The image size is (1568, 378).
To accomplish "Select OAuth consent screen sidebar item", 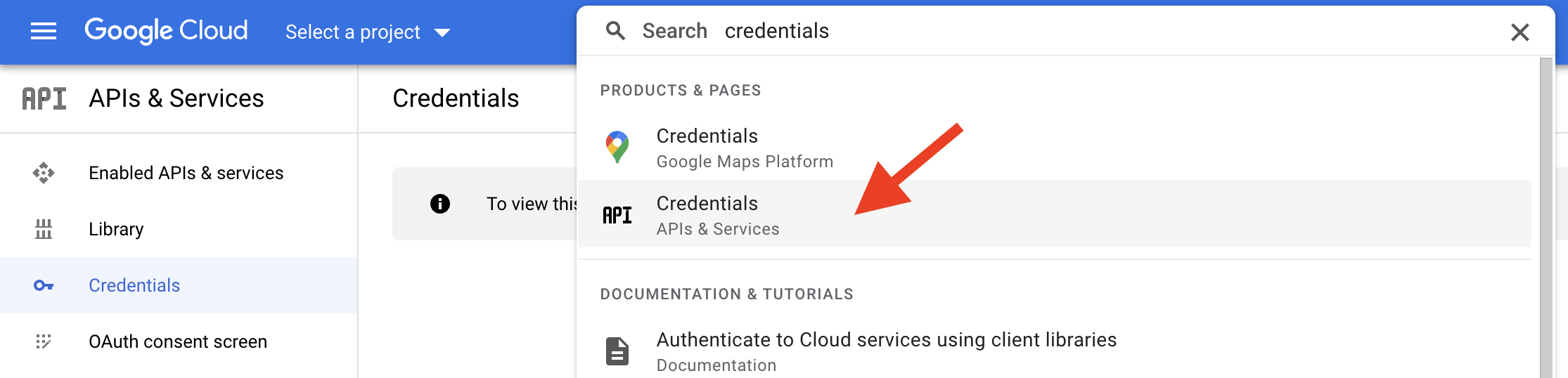I will point(179,341).
